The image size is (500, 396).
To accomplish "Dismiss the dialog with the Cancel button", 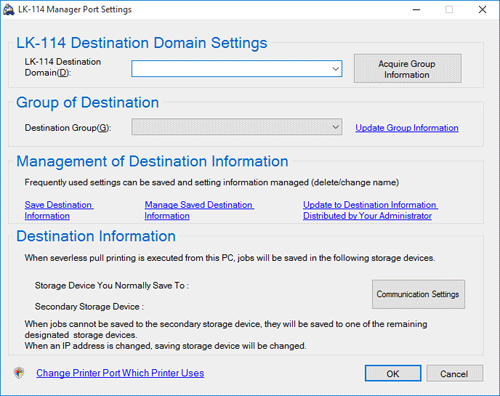I will pyautogui.click(x=454, y=373).
